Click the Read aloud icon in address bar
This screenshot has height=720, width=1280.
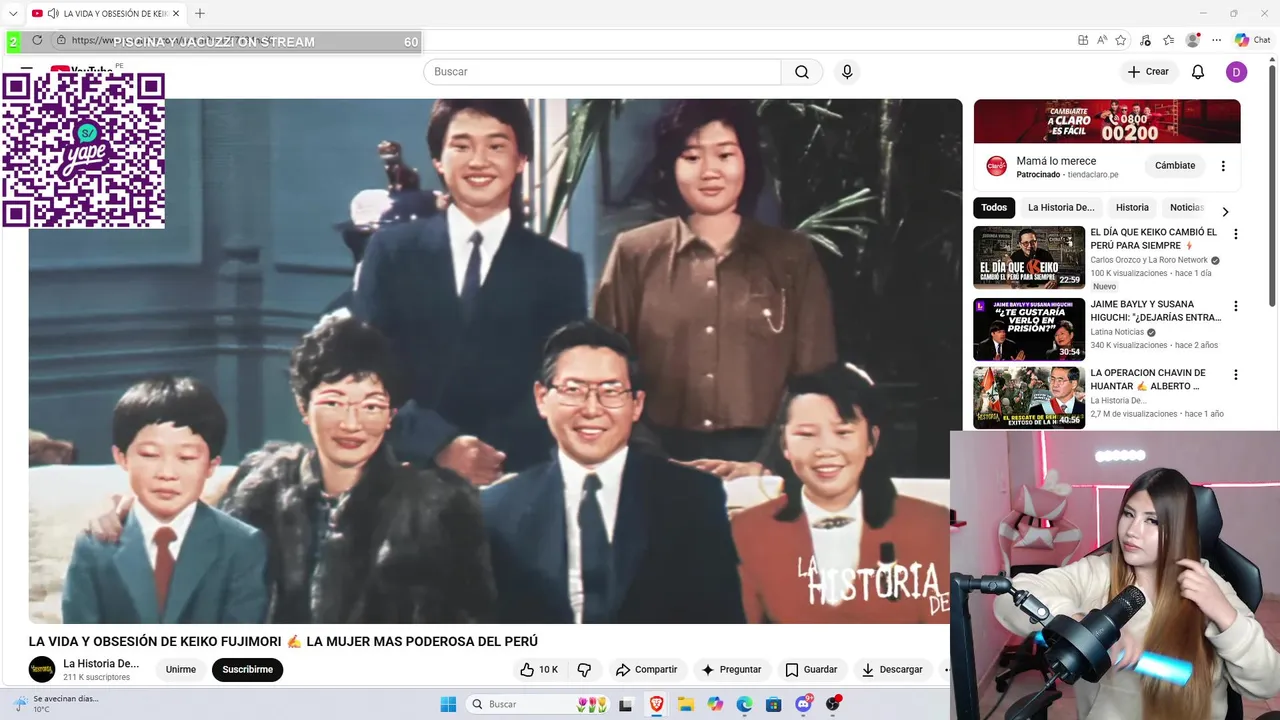[1102, 40]
